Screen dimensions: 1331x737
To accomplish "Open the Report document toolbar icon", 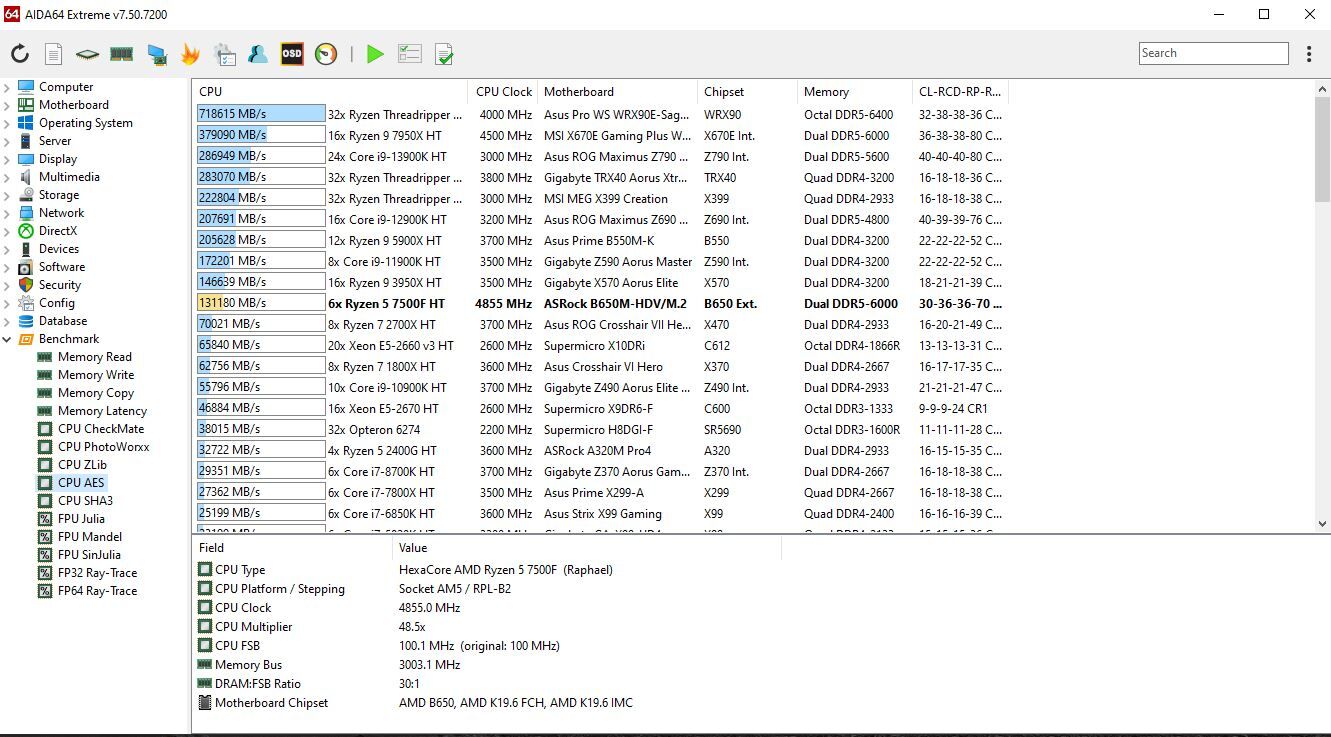I will coord(54,54).
